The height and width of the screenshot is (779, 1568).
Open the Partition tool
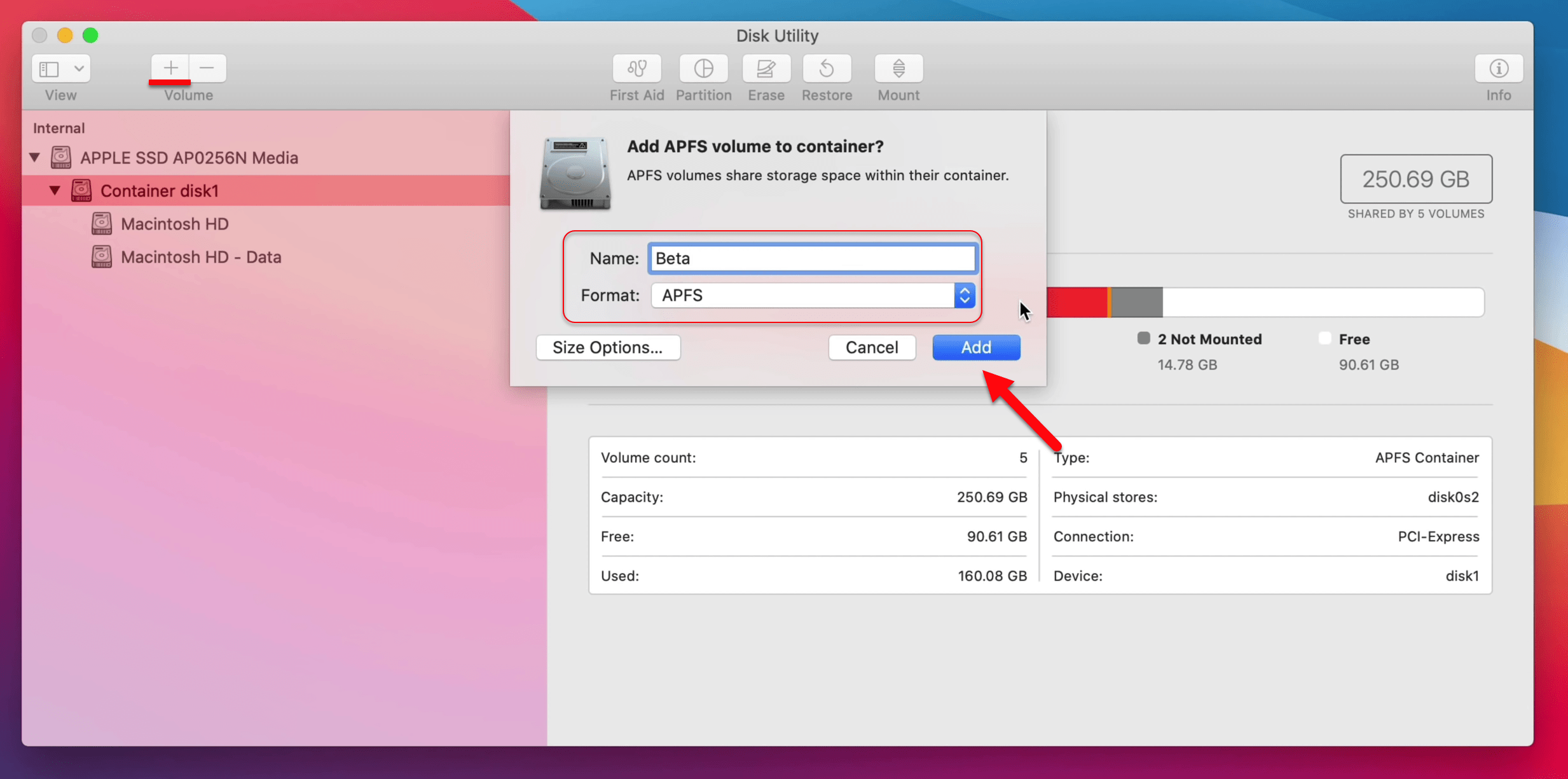click(x=703, y=68)
